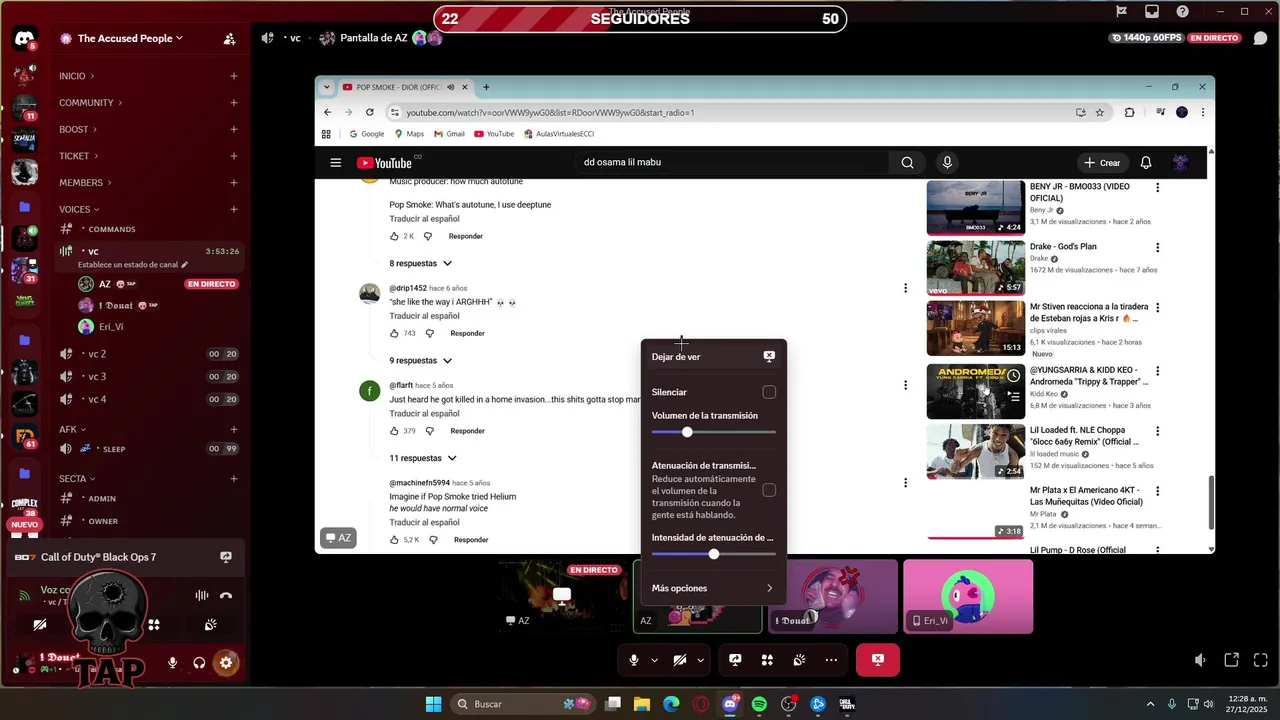Click Traducir al español under @machinefn5994 comment

click(x=424, y=522)
